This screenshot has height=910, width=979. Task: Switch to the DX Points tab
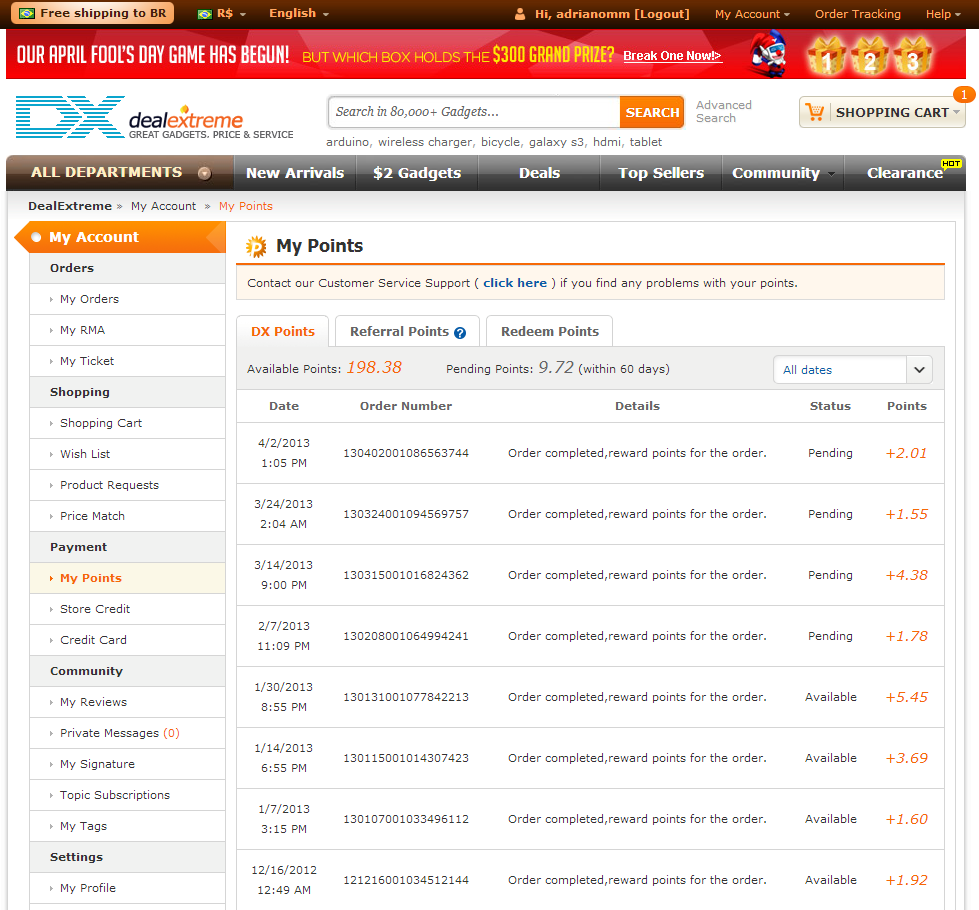[x=283, y=332]
